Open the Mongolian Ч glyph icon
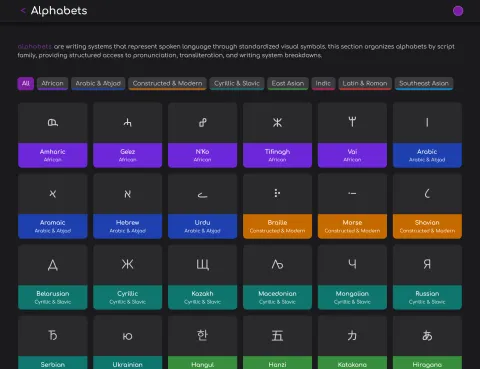 coord(352,264)
